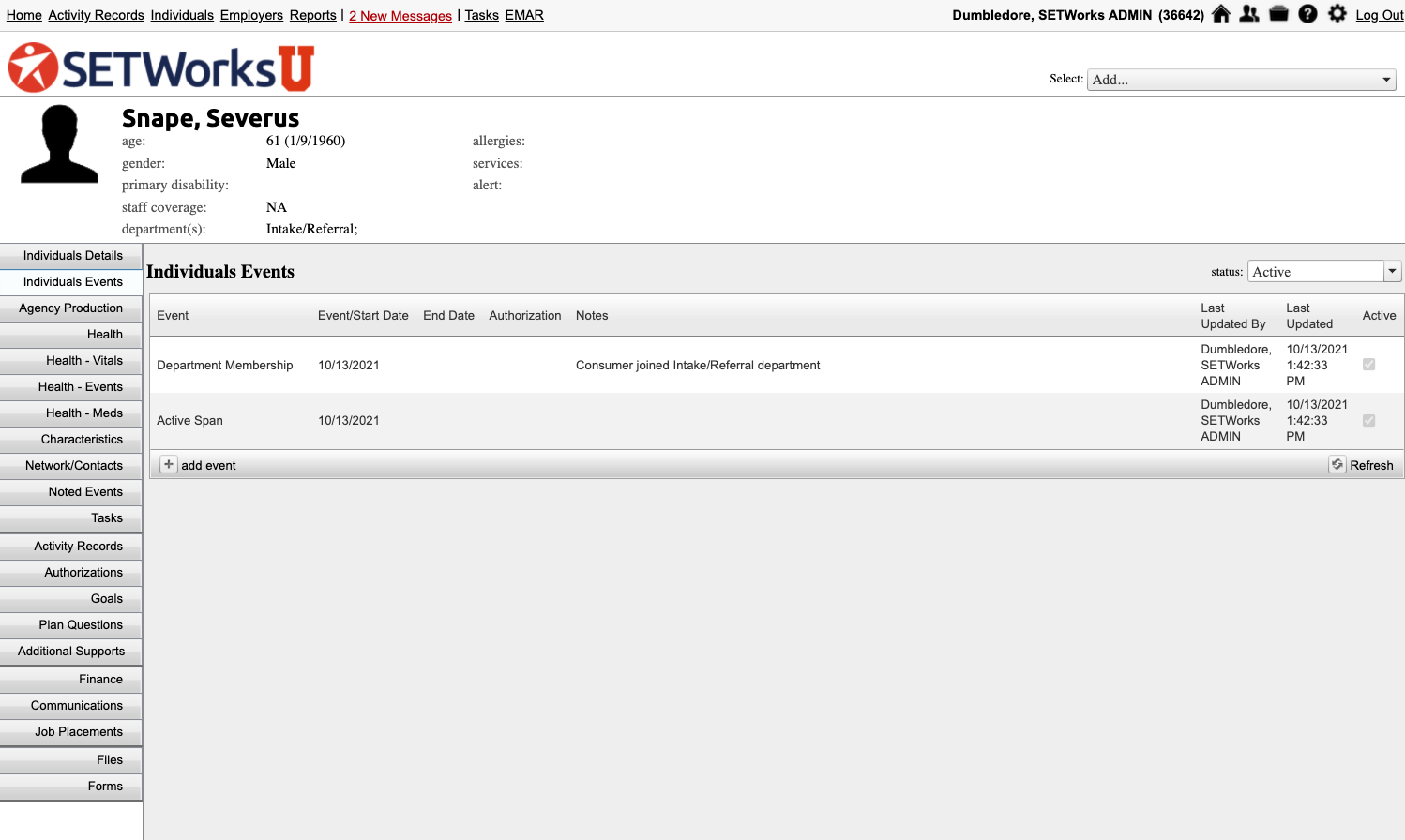Open Tasks sidebar tab
Image resolution: width=1405 pixels, height=840 pixels.
tap(71, 517)
